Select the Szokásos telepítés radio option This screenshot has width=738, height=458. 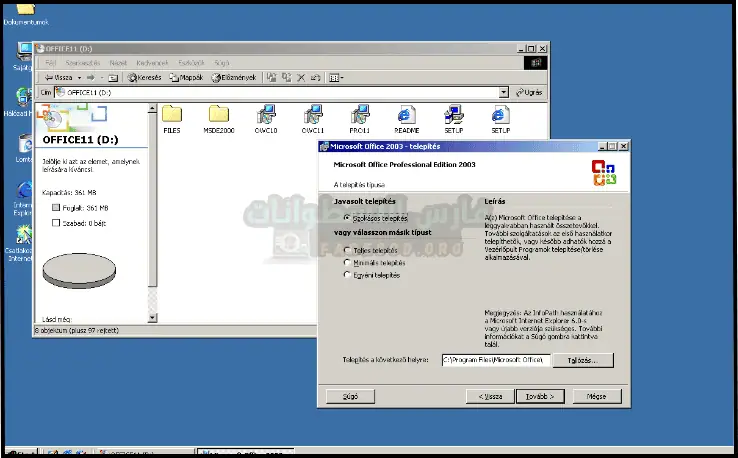tap(347, 217)
